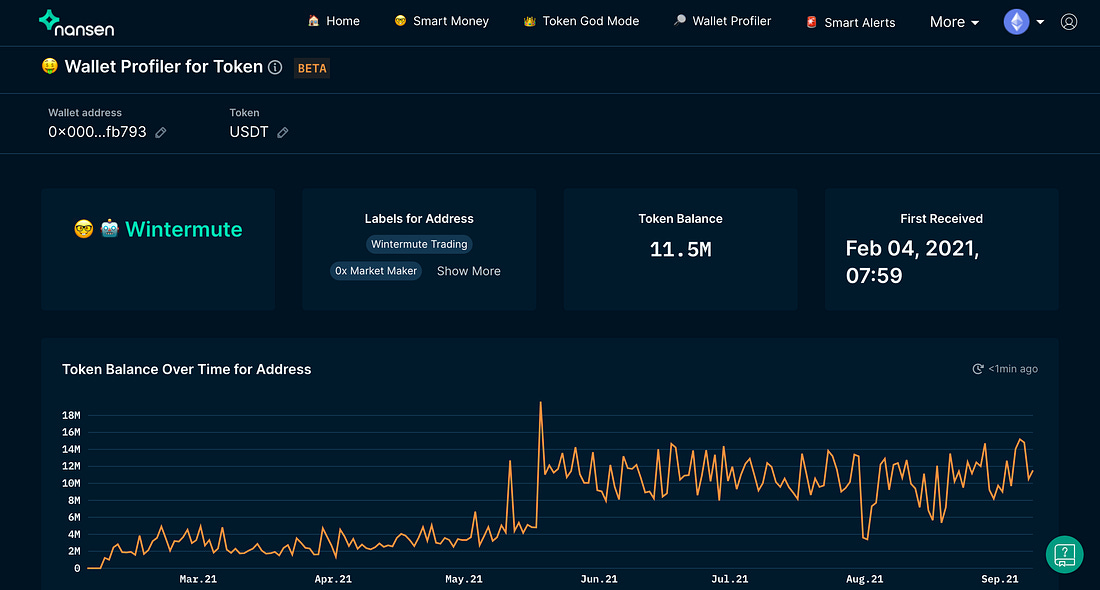Viewport: 1100px width, 590px height.
Task: Expand the More menu dropdown
Action: point(954,22)
